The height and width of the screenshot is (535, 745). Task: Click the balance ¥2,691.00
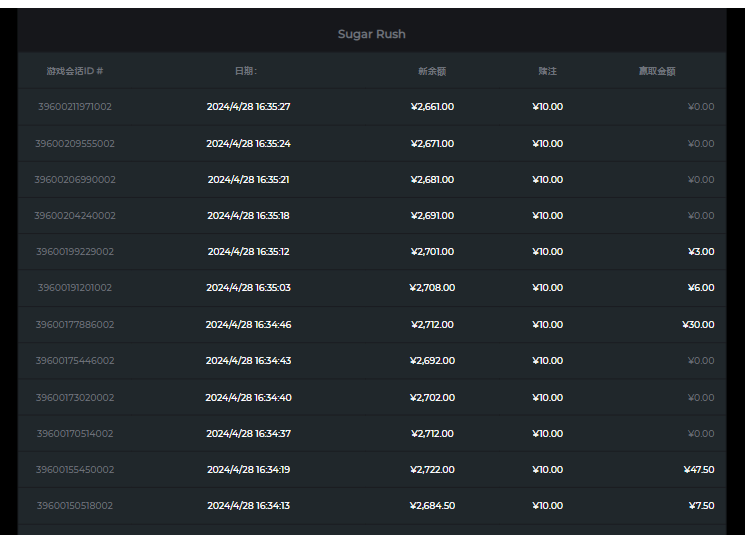[x=432, y=216]
